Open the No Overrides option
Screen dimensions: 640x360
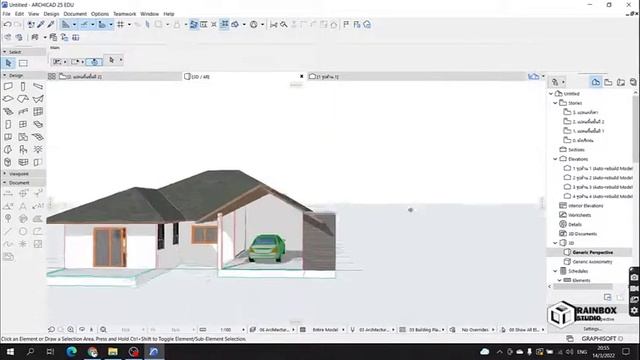[475, 329]
